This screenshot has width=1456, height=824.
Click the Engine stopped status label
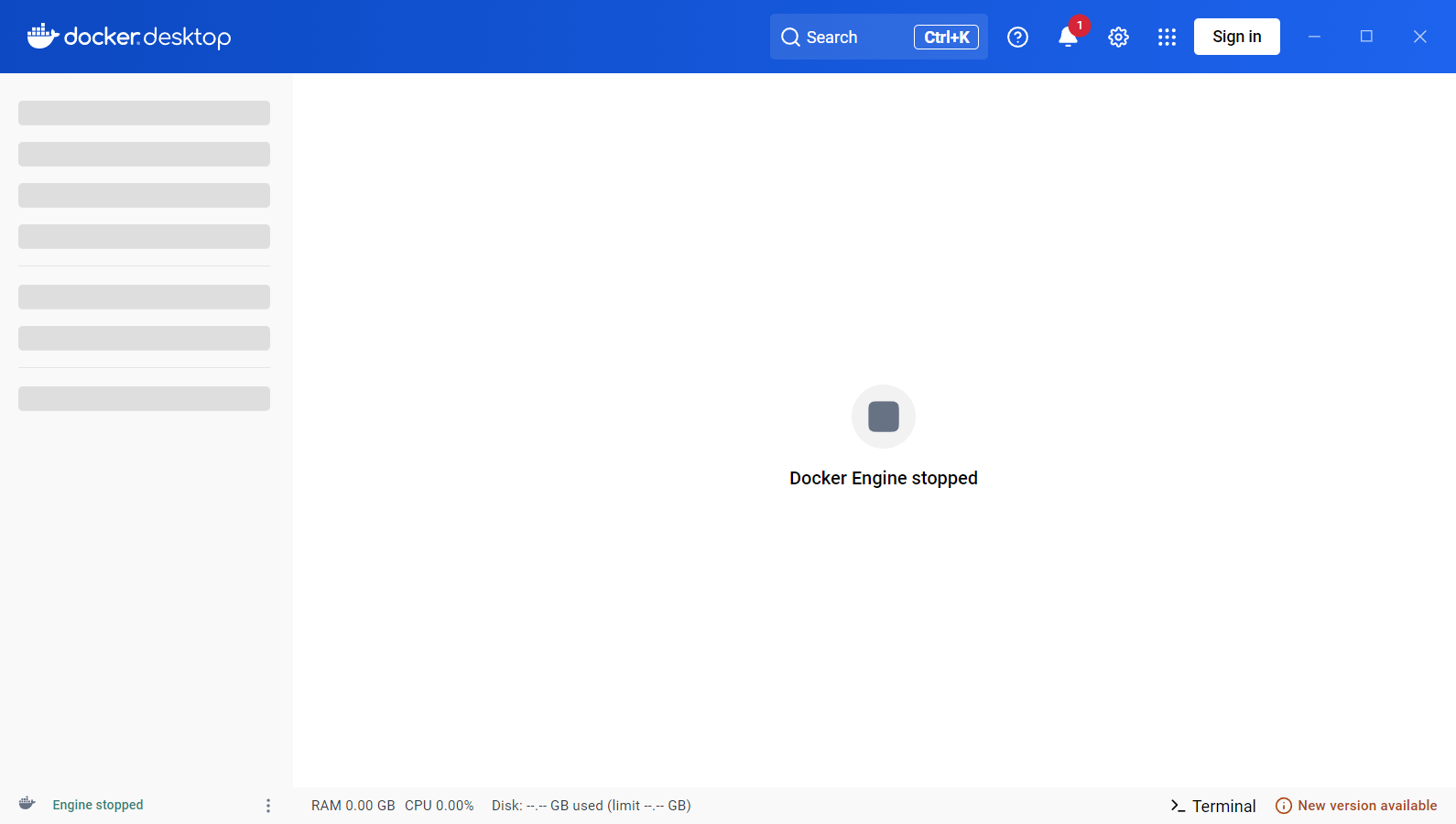click(x=98, y=805)
